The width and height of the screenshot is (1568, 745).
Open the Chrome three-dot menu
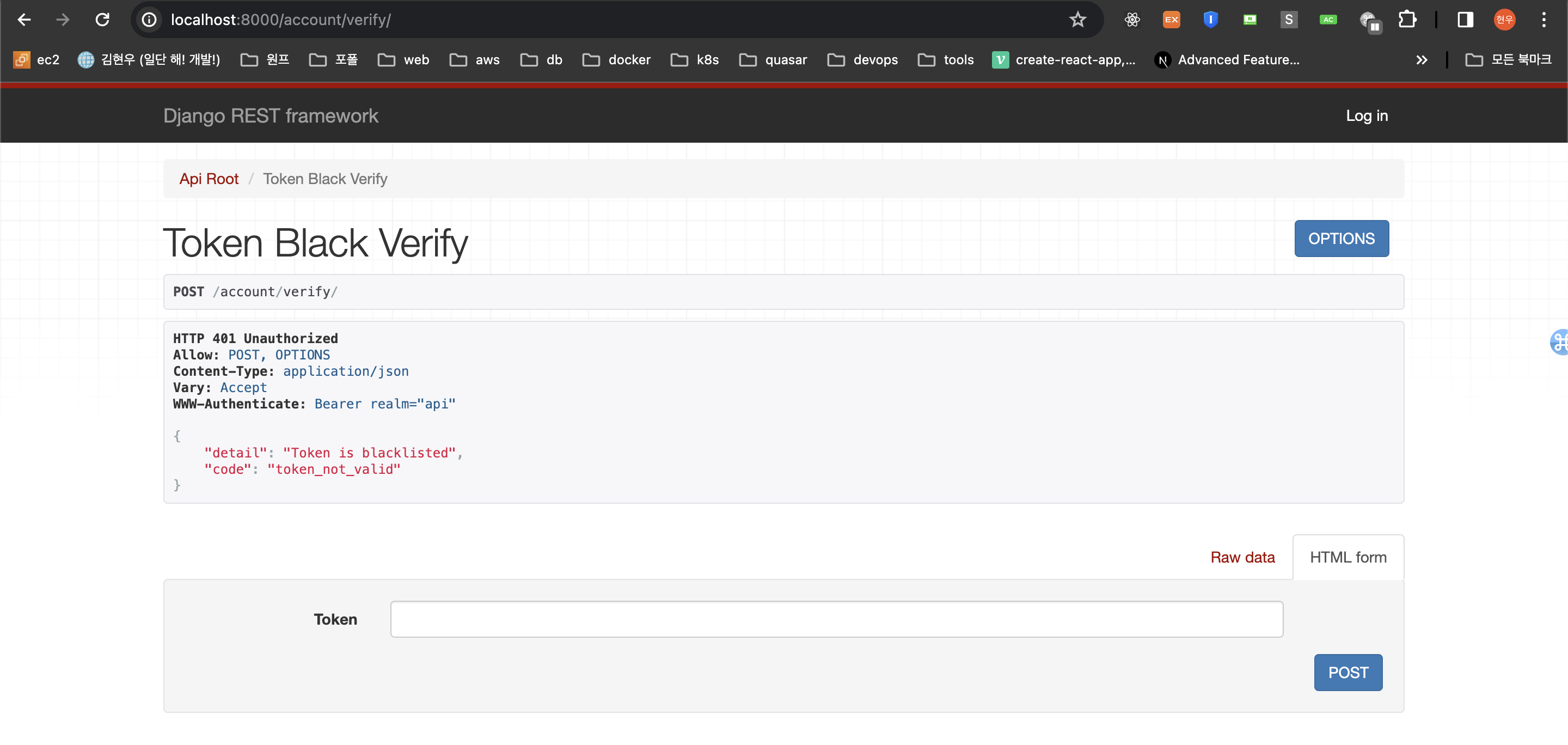click(1543, 20)
